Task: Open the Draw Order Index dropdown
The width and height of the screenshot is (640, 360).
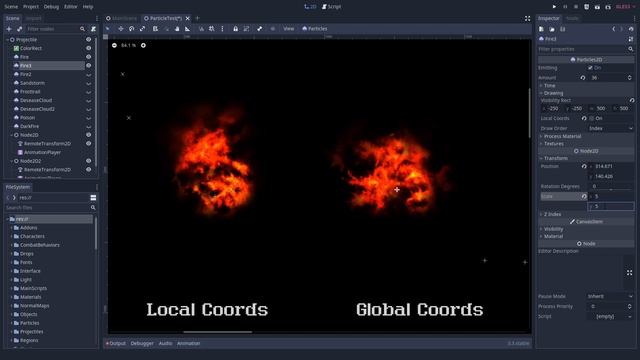Action: click(x=611, y=128)
